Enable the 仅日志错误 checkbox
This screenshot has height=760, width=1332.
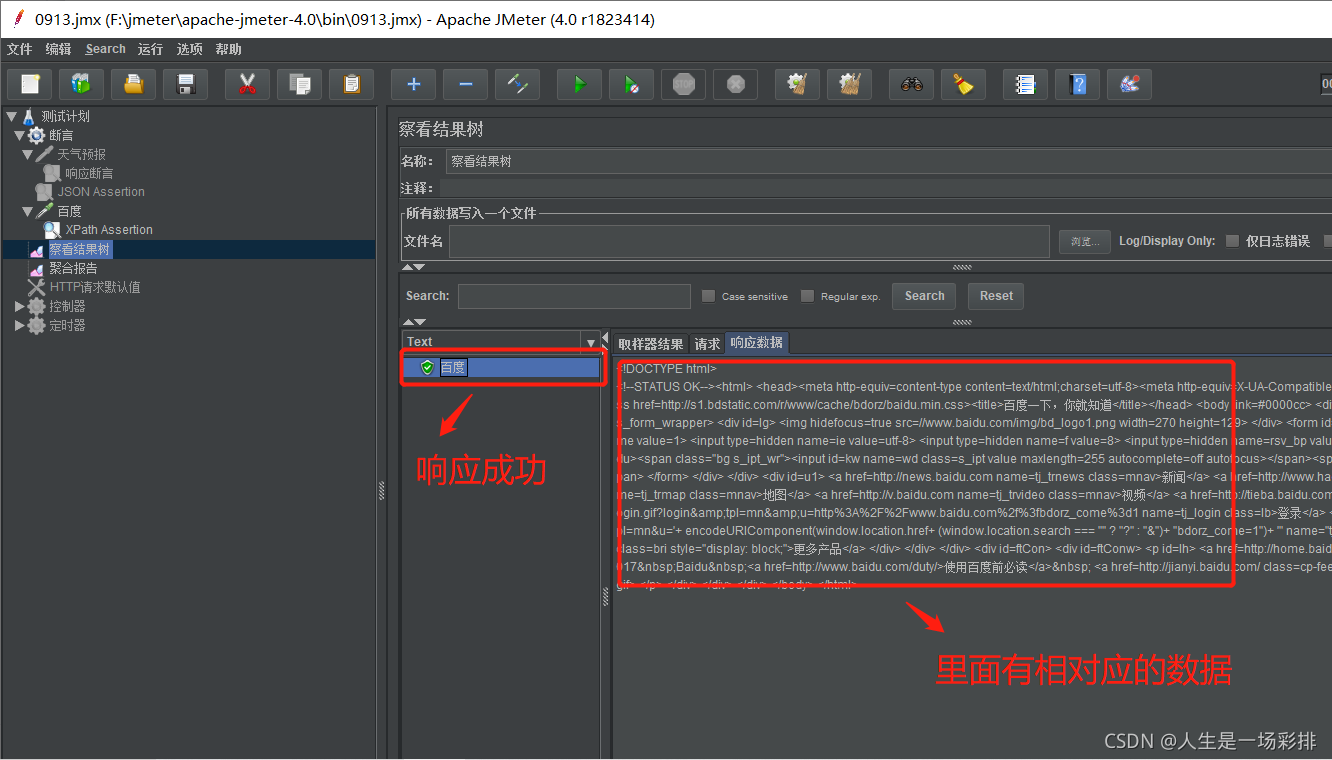[1232, 241]
